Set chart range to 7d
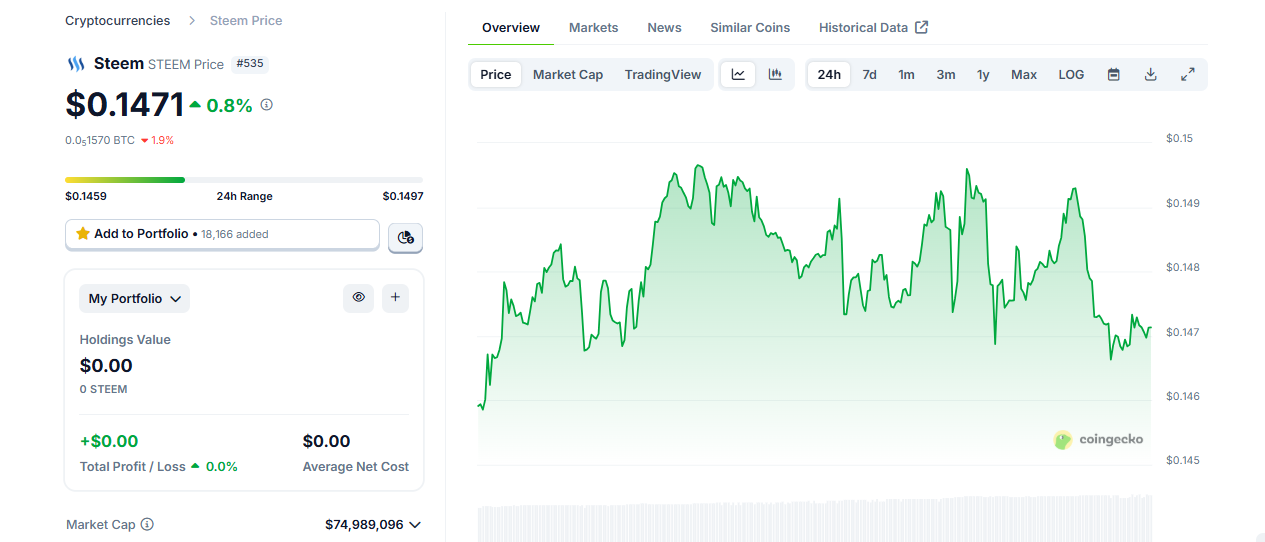Viewport: 1265px width, 542px height. tap(870, 74)
